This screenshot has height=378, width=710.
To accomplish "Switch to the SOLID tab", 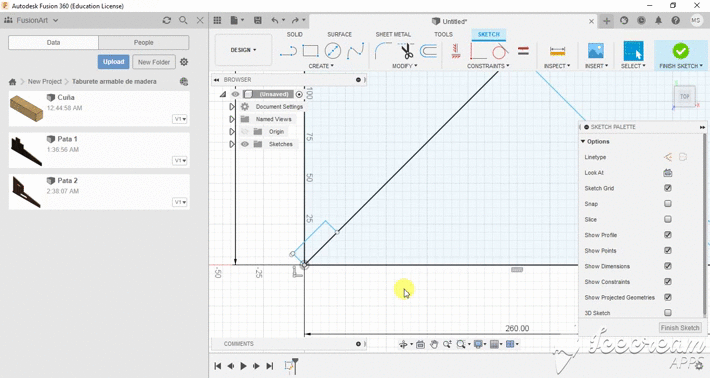I will pyautogui.click(x=294, y=34).
